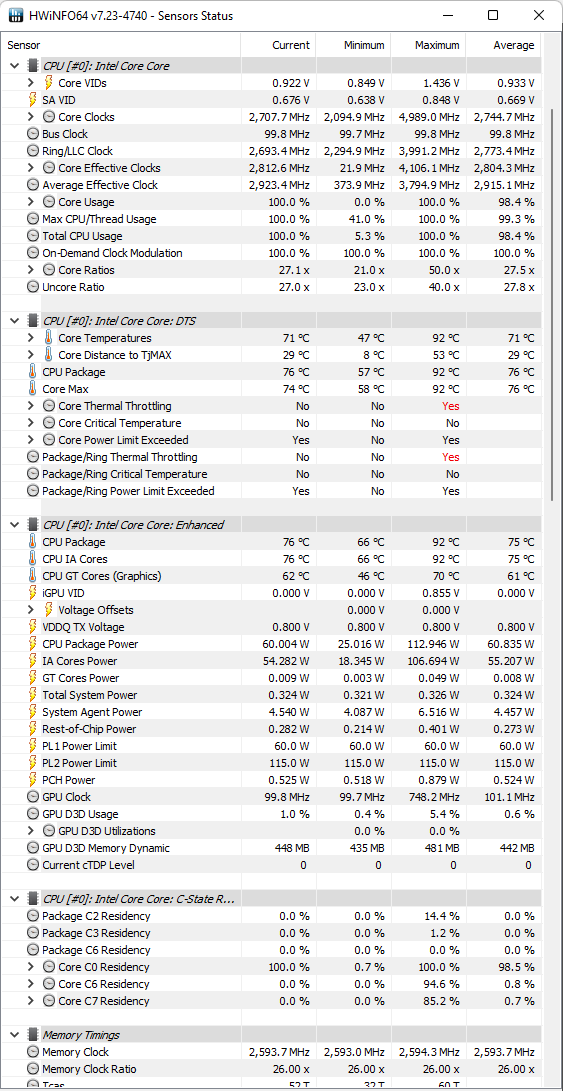The height and width of the screenshot is (1091, 563).
Task: Click the thermometer icon beside CPU GT Cores (Graphics)
Action: coord(33,575)
